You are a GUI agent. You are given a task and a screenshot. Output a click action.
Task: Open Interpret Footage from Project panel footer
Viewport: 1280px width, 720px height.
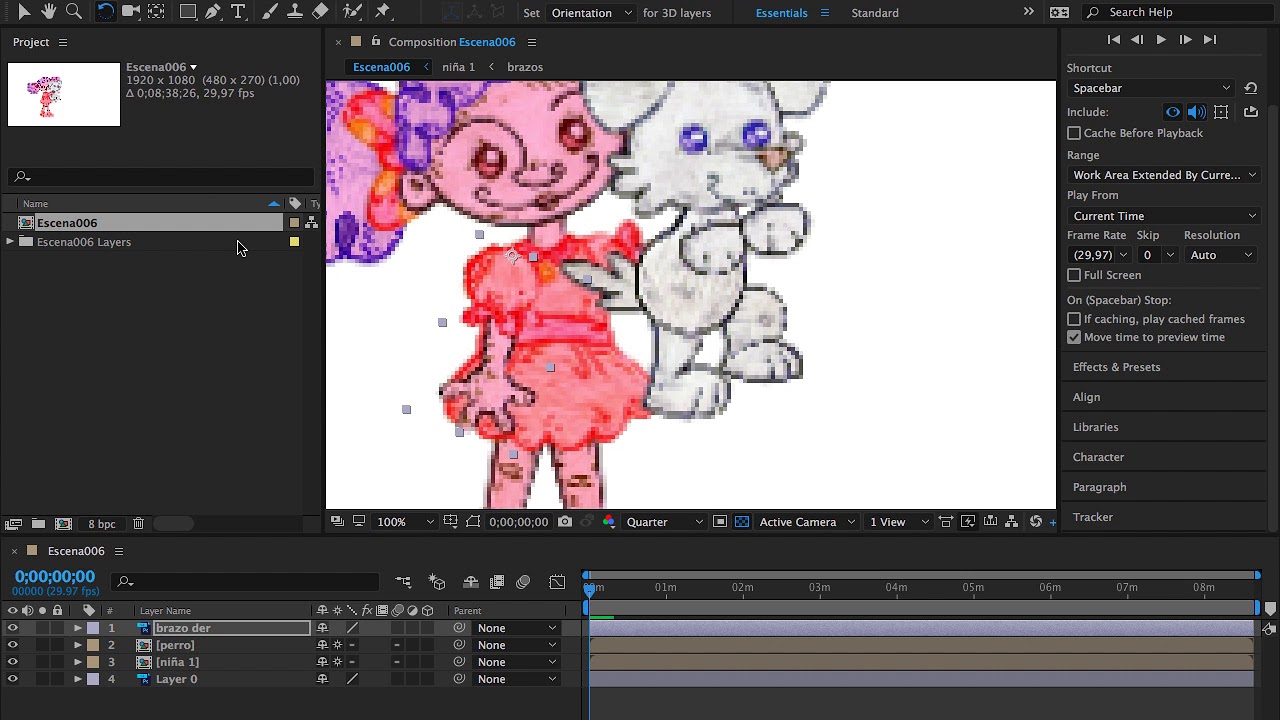13,524
